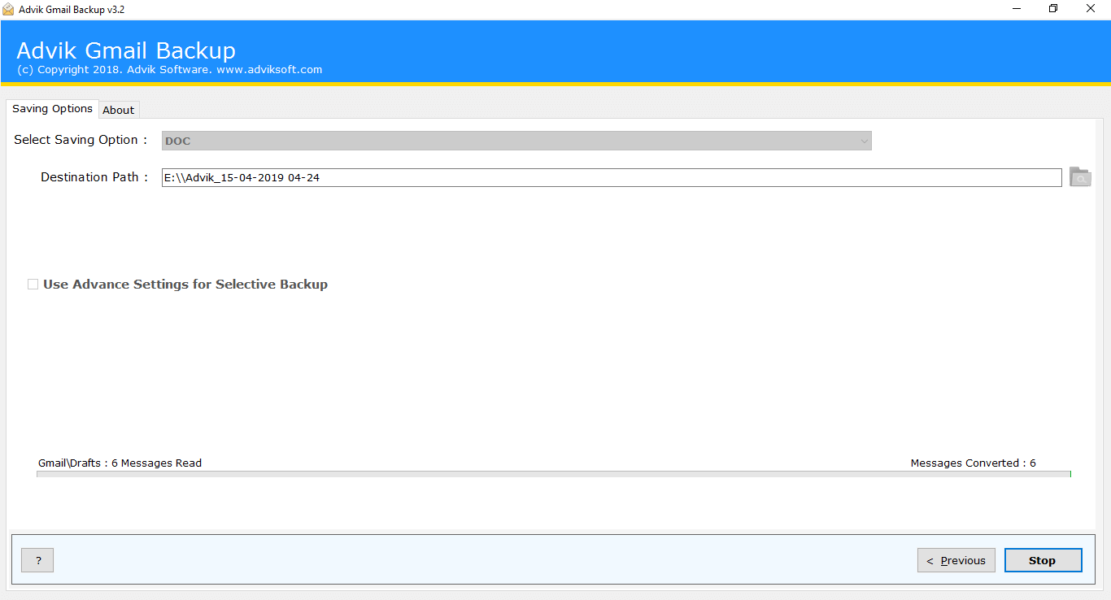
Task: Go back with the Previous button
Action: (x=956, y=560)
